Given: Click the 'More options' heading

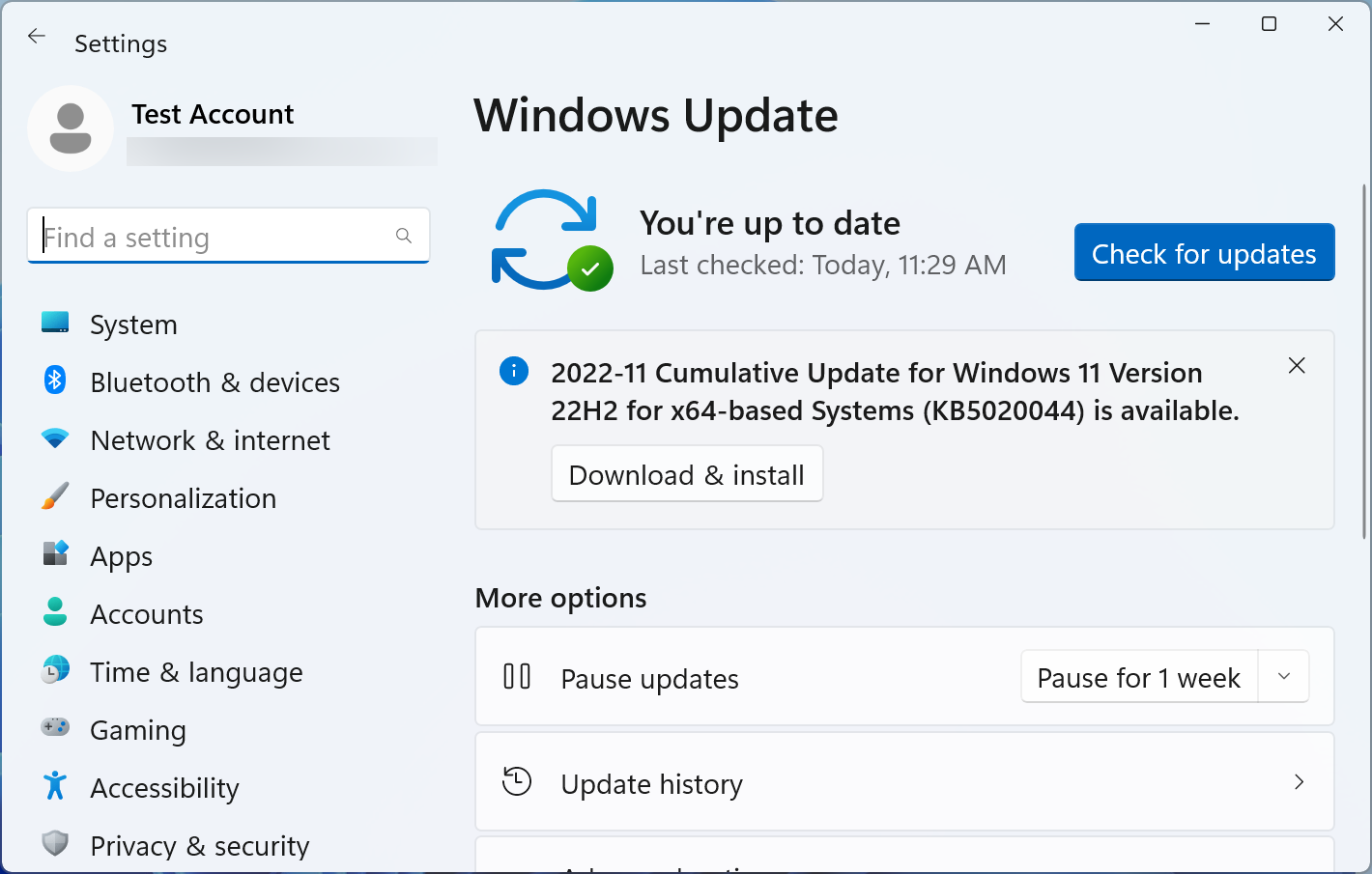Looking at the screenshot, I should click(x=561, y=599).
